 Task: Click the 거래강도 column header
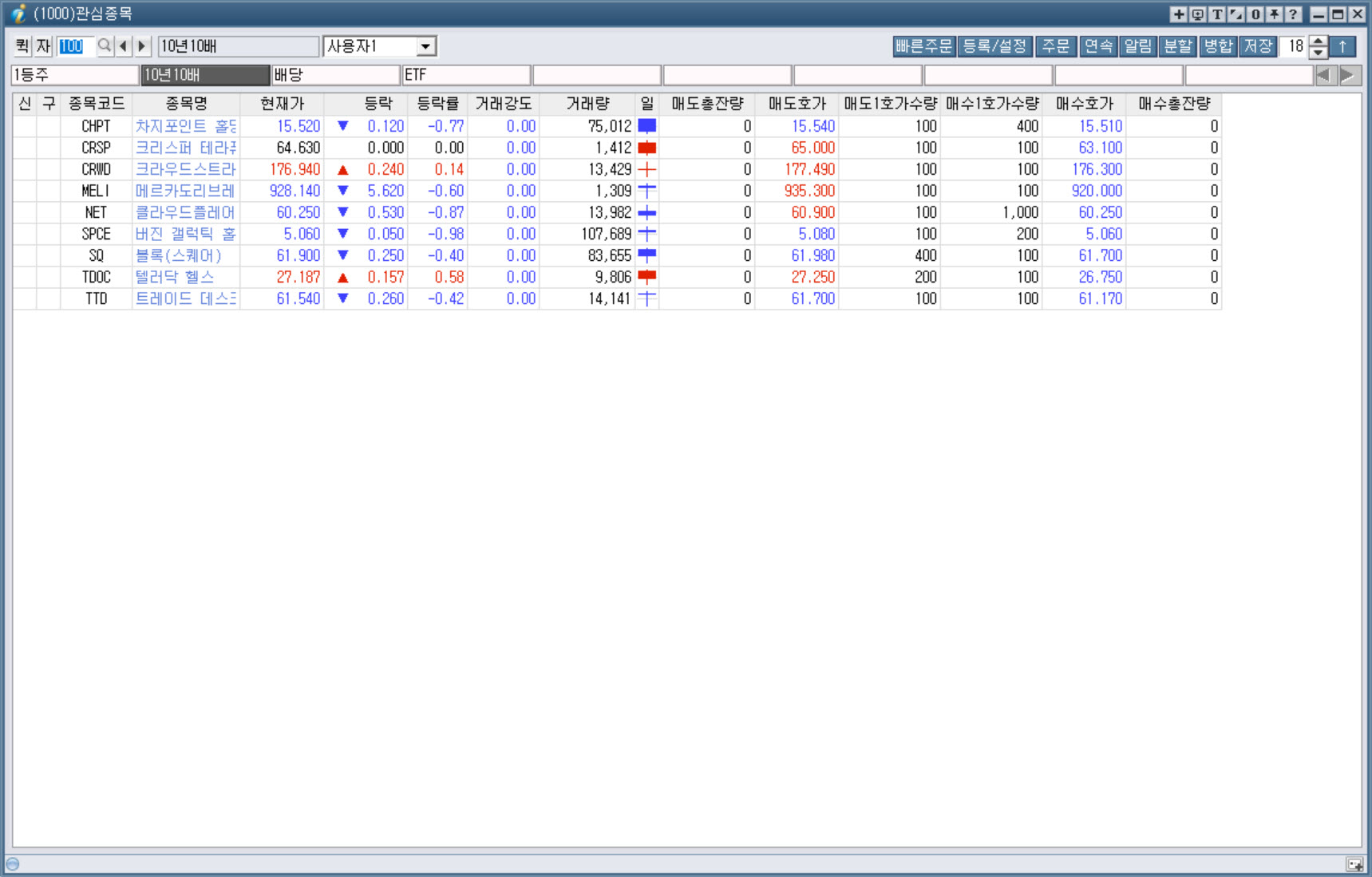(x=504, y=104)
